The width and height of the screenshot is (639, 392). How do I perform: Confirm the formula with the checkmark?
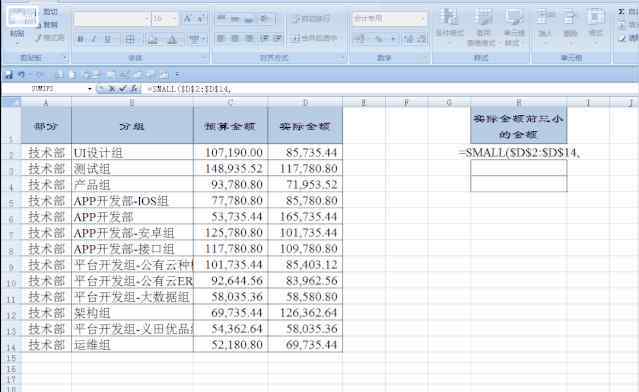tap(123, 89)
